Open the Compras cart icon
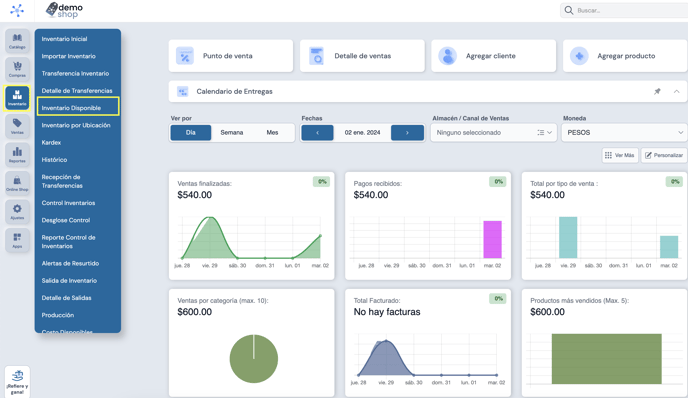The image size is (688, 398). click(x=17, y=69)
